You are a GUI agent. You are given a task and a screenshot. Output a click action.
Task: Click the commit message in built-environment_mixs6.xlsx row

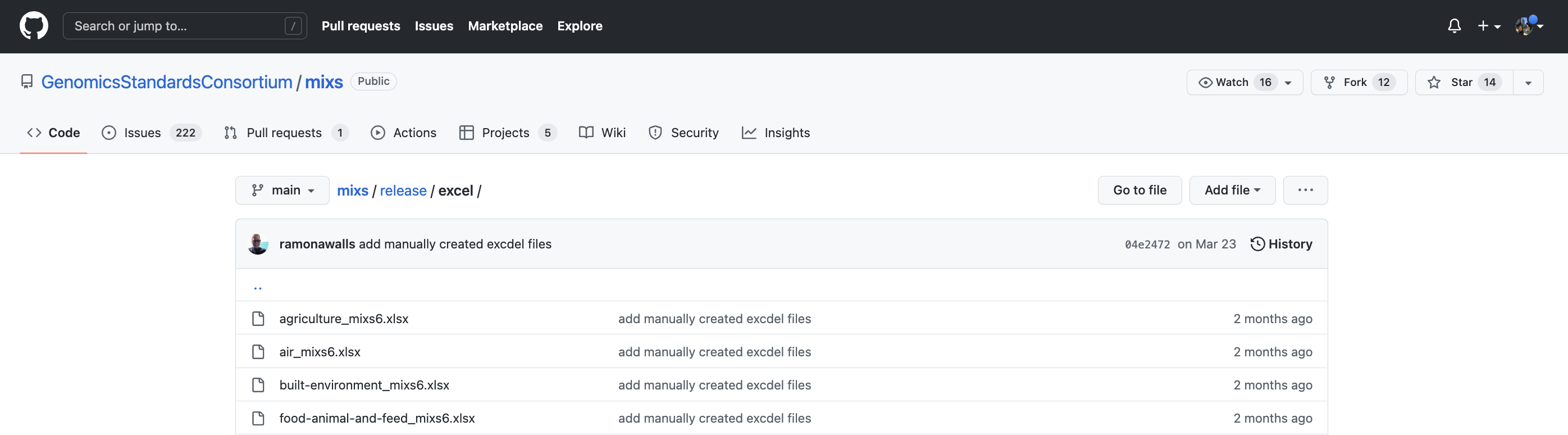click(x=714, y=385)
